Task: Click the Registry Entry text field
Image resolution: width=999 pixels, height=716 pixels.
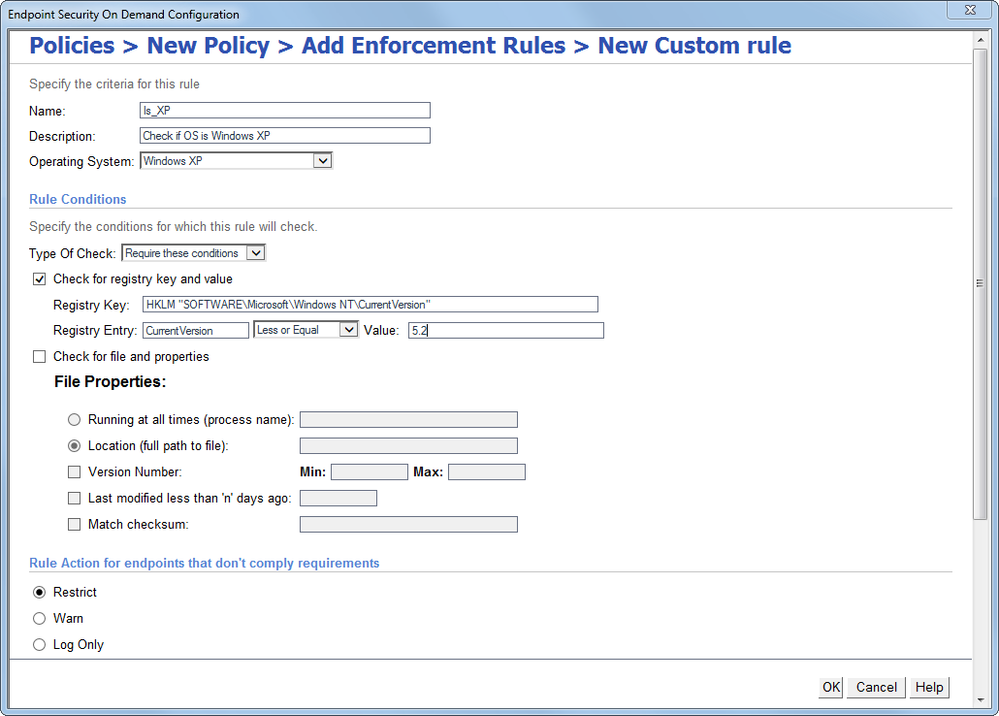Action: tap(196, 331)
